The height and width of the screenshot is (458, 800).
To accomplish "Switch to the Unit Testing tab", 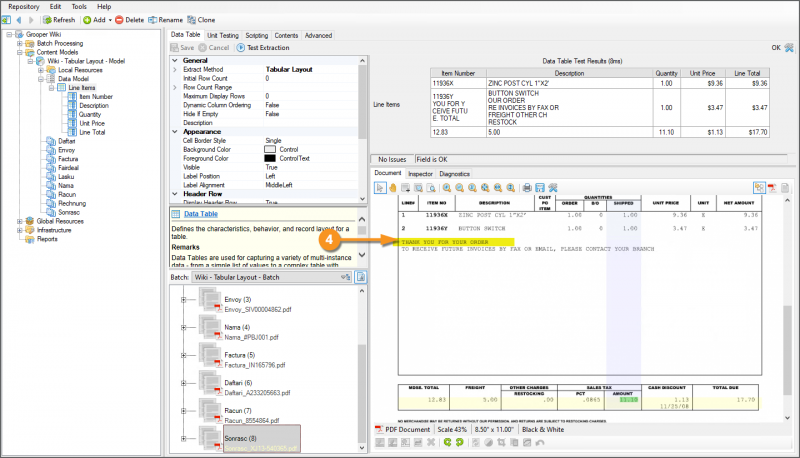I will pyautogui.click(x=223, y=36).
